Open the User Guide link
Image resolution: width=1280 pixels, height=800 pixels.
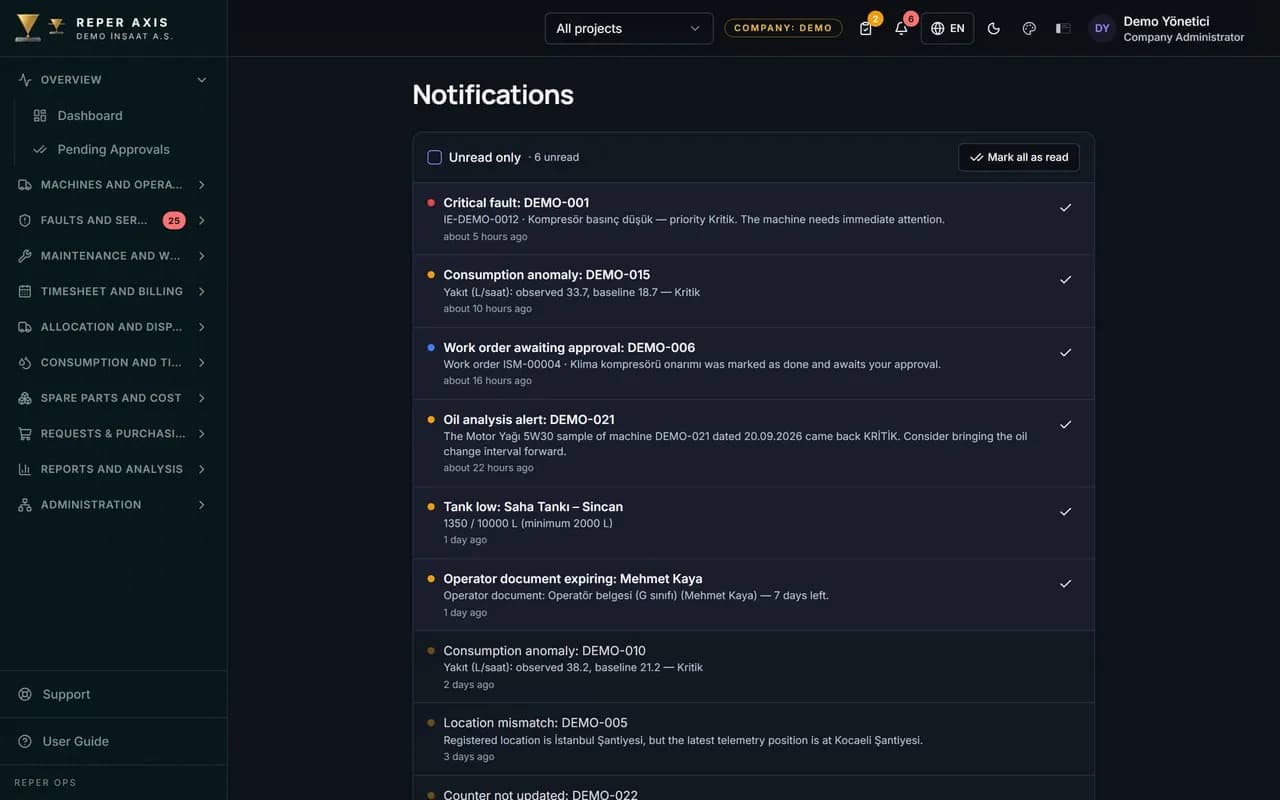pyautogui.click(x=75, y=741)
